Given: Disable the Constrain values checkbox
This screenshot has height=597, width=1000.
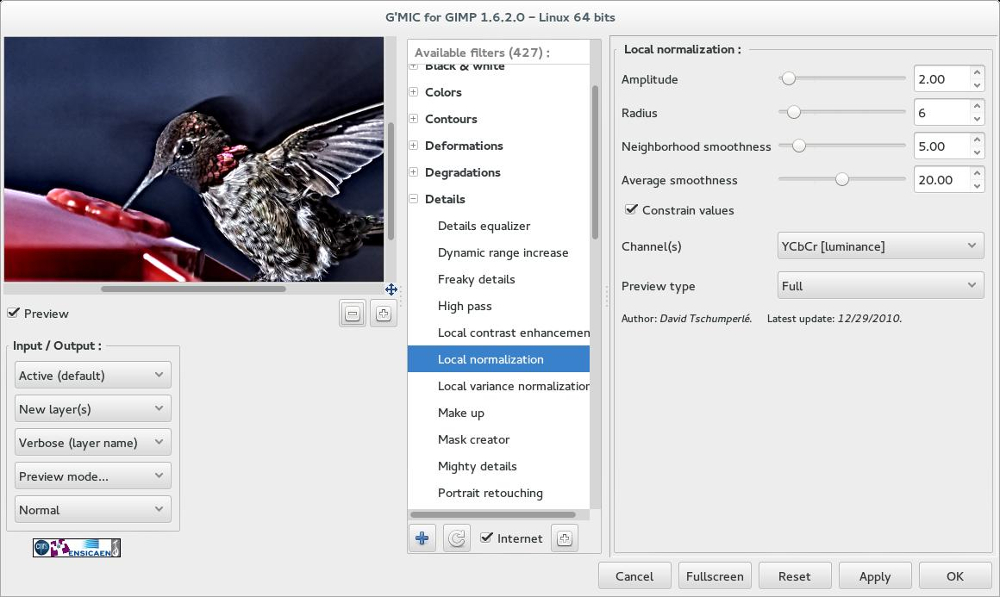Looking at the screenshot, I should pyautogui.click(x=631, y=210).
